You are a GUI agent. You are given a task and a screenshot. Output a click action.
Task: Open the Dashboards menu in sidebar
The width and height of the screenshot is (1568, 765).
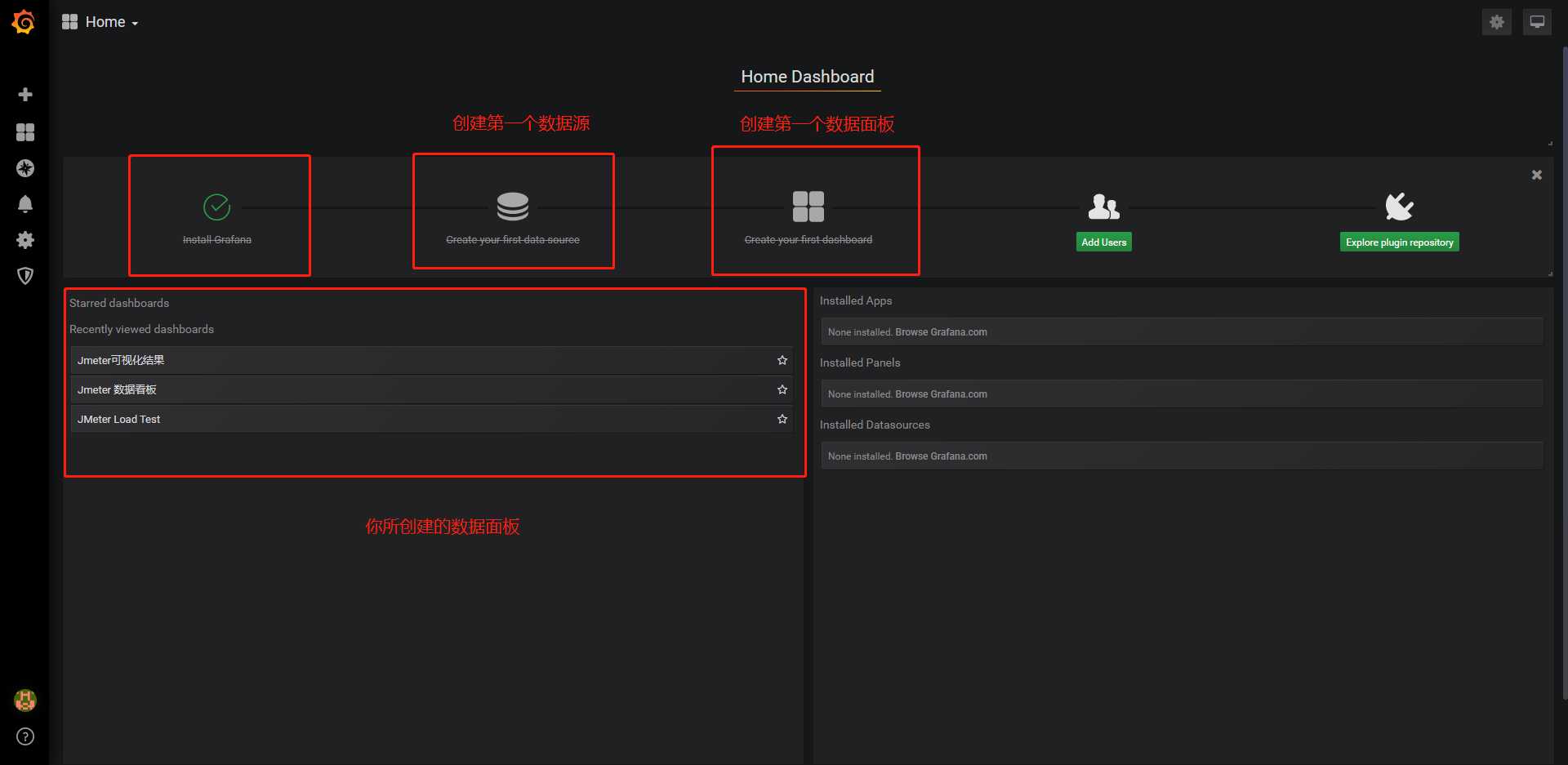click(x=25, y=132)
